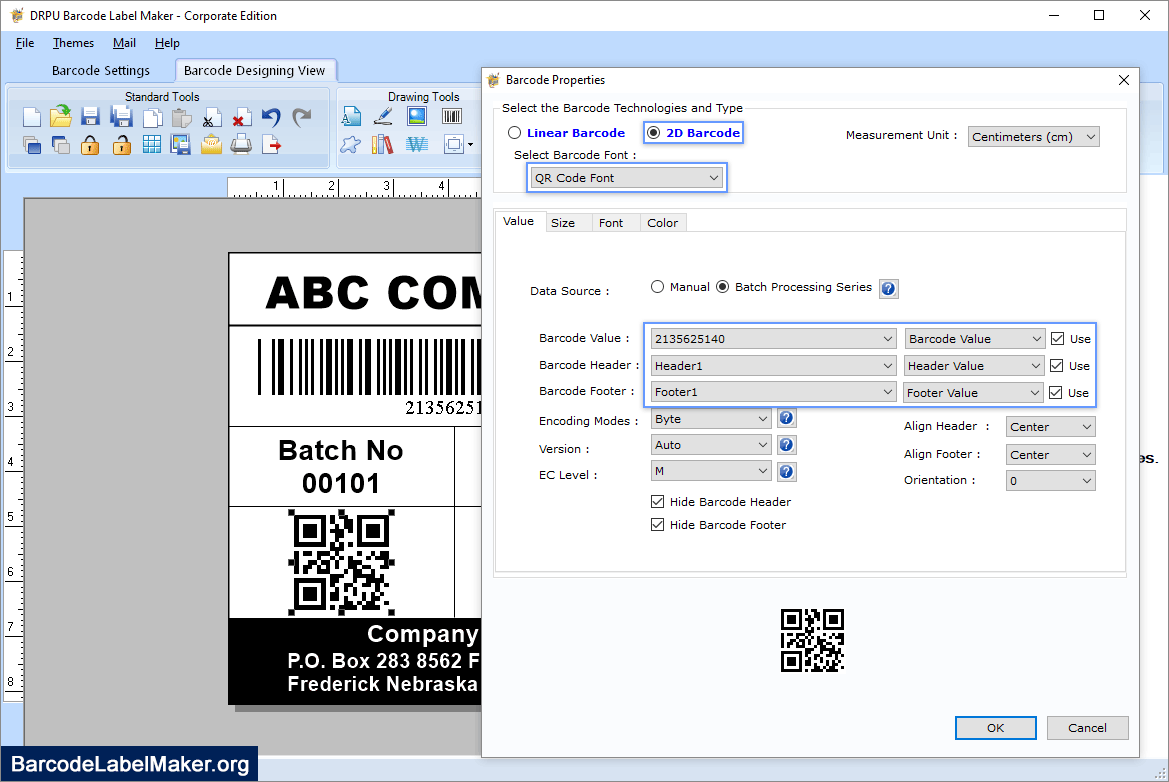
Task: Open the QR Code Font dropdown
Action: click(x=626, y=177)
